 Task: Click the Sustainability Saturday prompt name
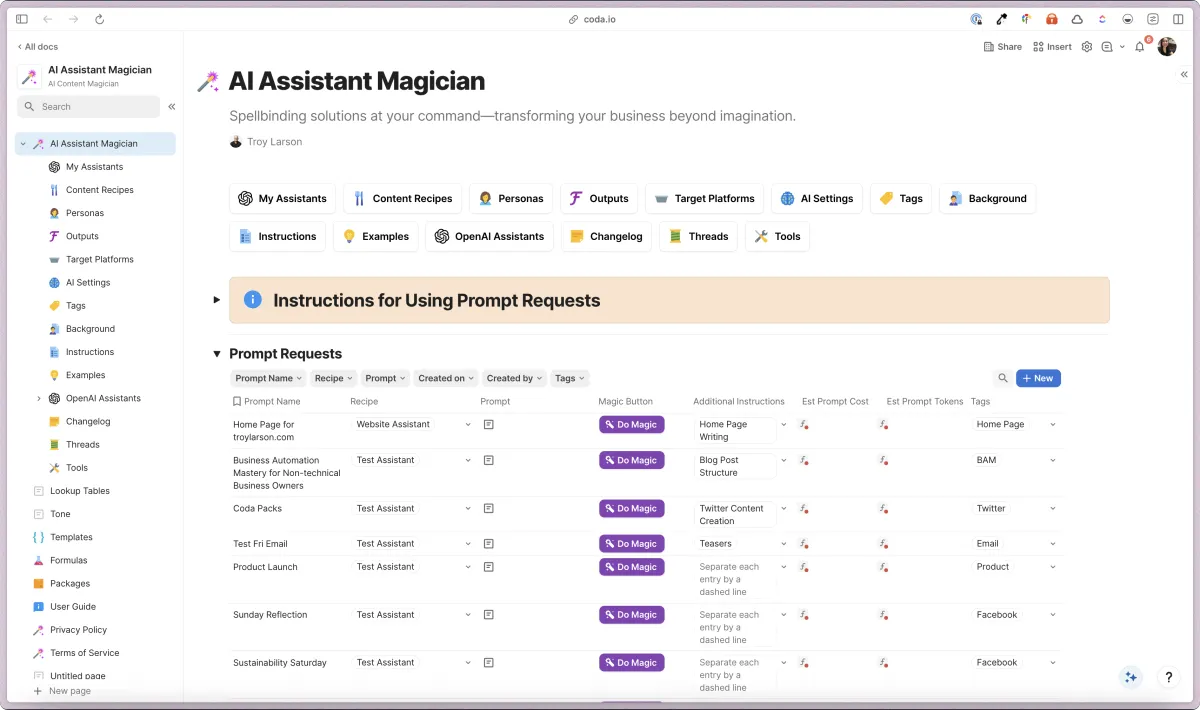coord(280,663)
